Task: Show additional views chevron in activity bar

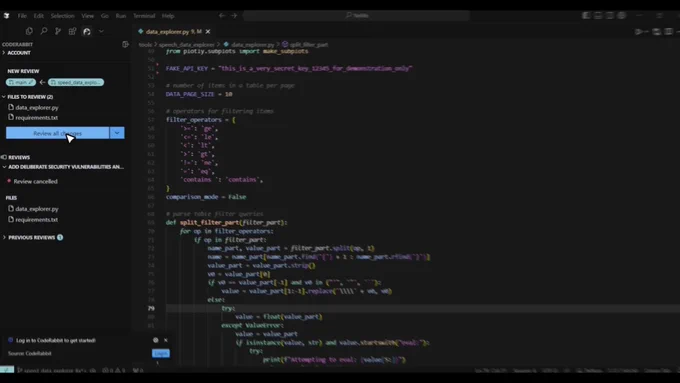Action: (x=101, y=31)
